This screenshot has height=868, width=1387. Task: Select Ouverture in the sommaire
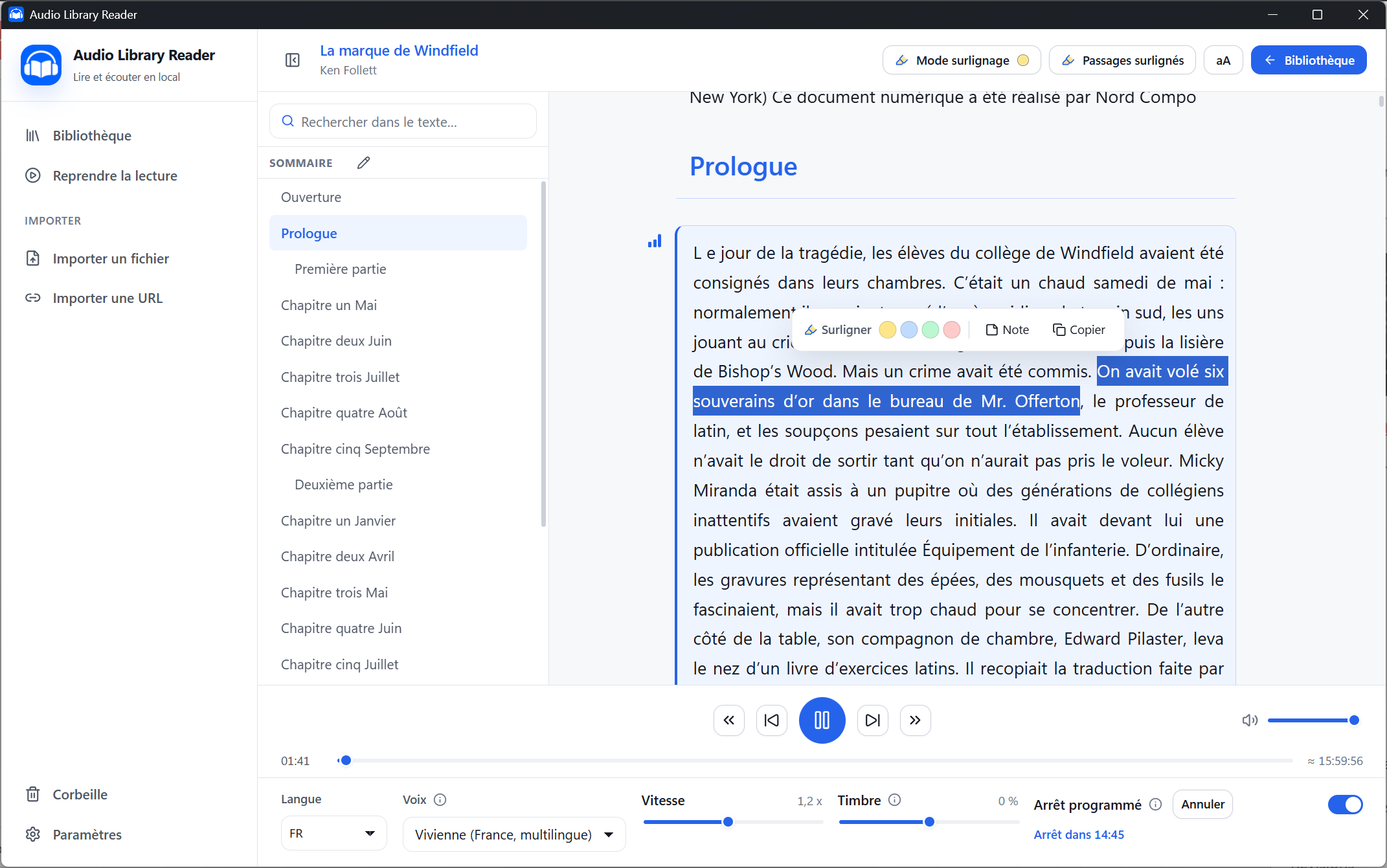[x=398, y=197]
